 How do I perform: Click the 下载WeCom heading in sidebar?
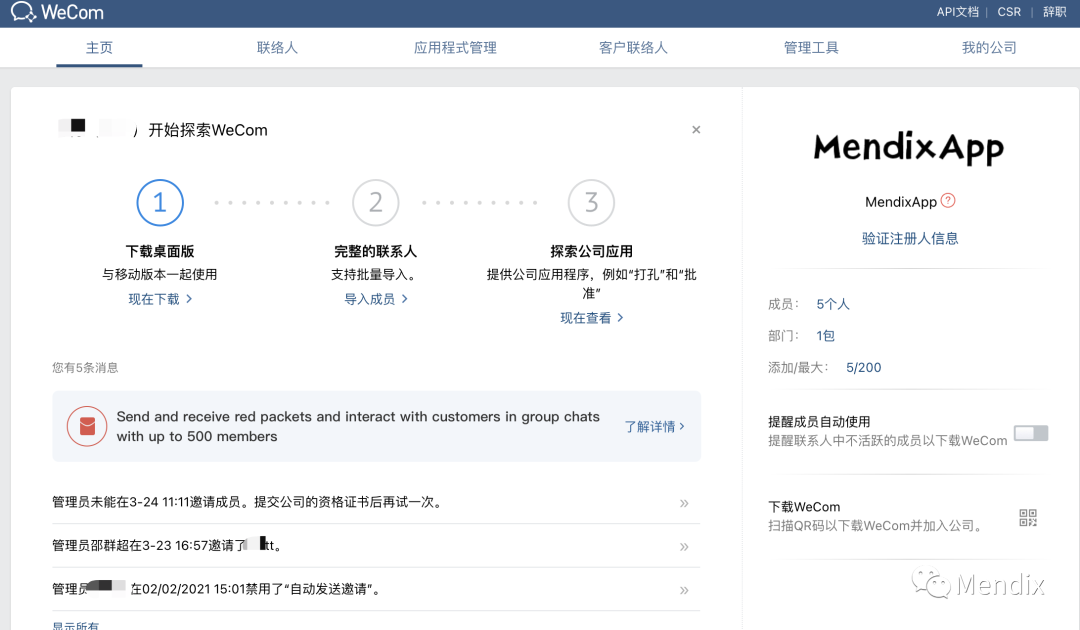(804, 507)
